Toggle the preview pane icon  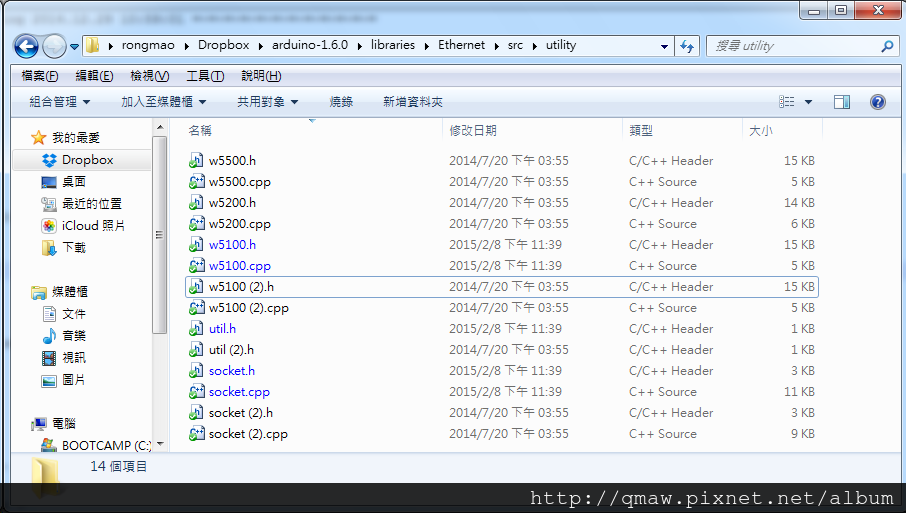click(842, 102)
